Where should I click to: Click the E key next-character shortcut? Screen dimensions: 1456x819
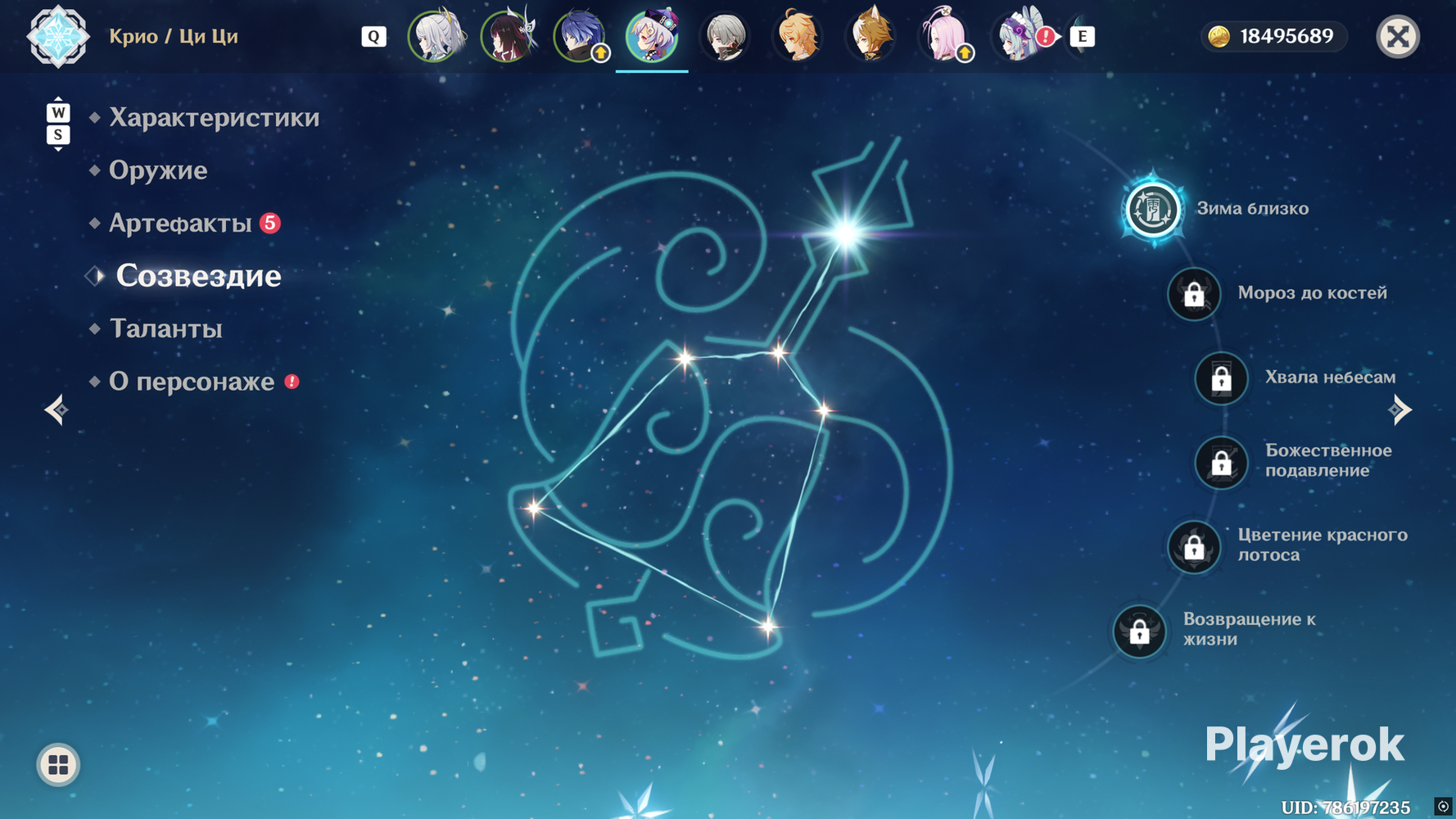1083,37
